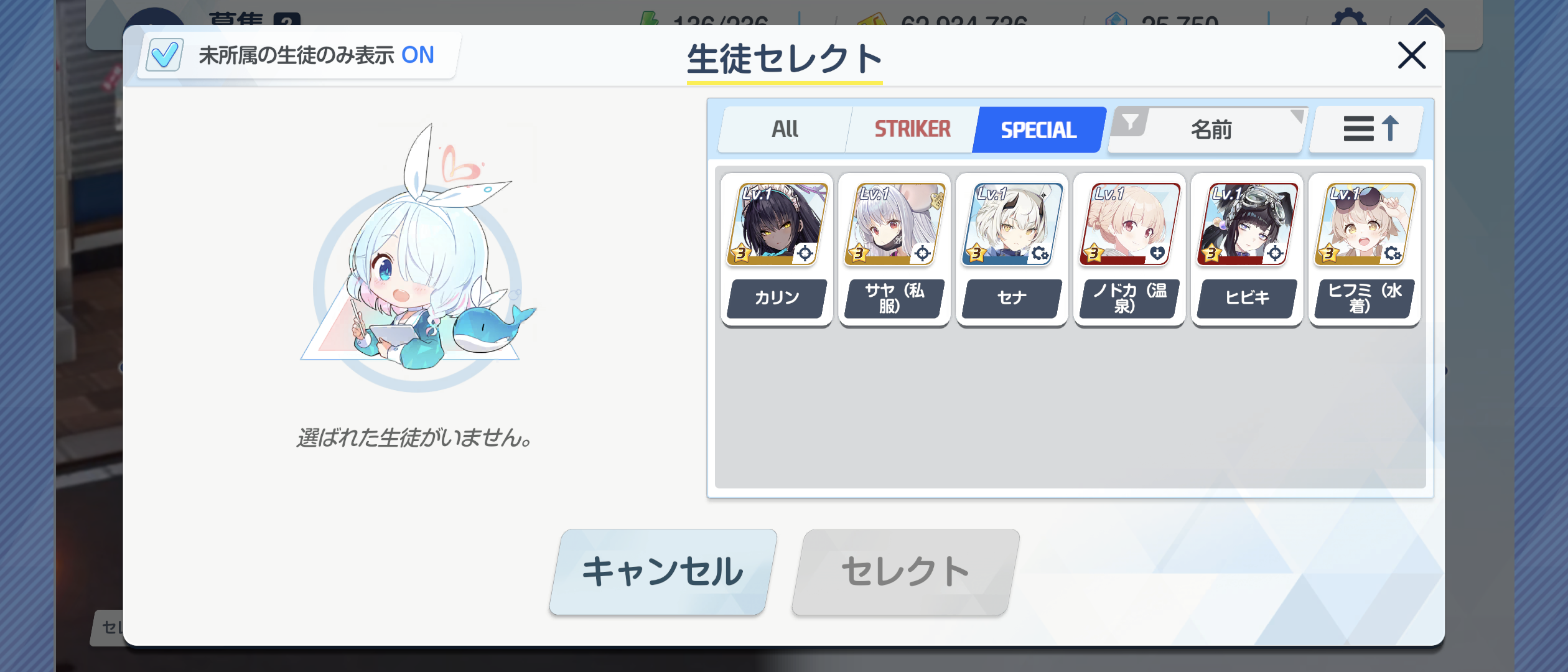Pick the ノドカ (温泉) student card
This screenshot has height=672, width=1568.
pos(1129,250)
